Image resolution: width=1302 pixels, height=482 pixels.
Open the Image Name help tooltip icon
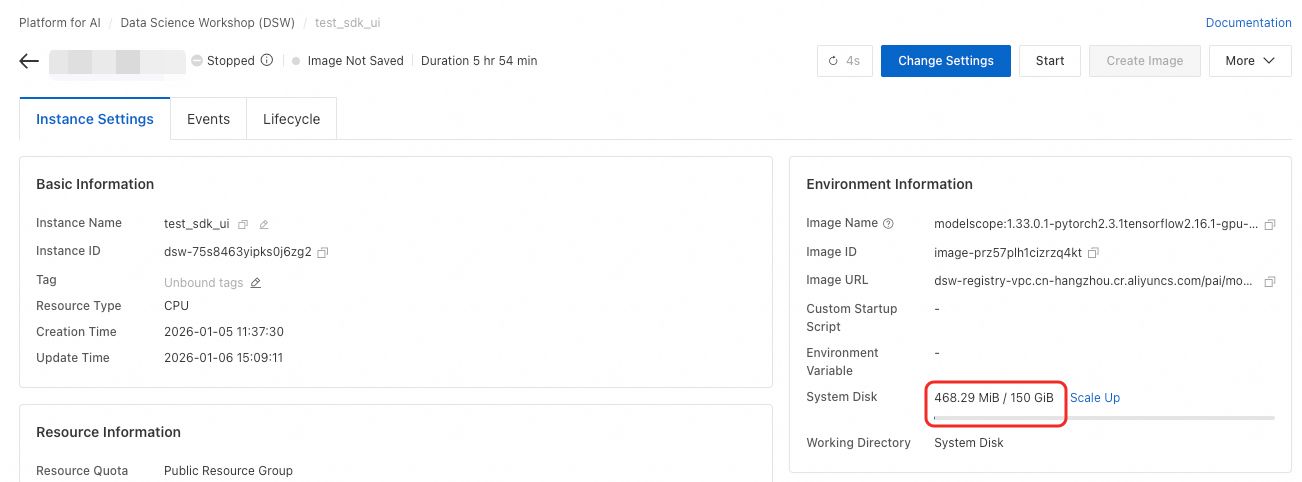coord(888,224)
